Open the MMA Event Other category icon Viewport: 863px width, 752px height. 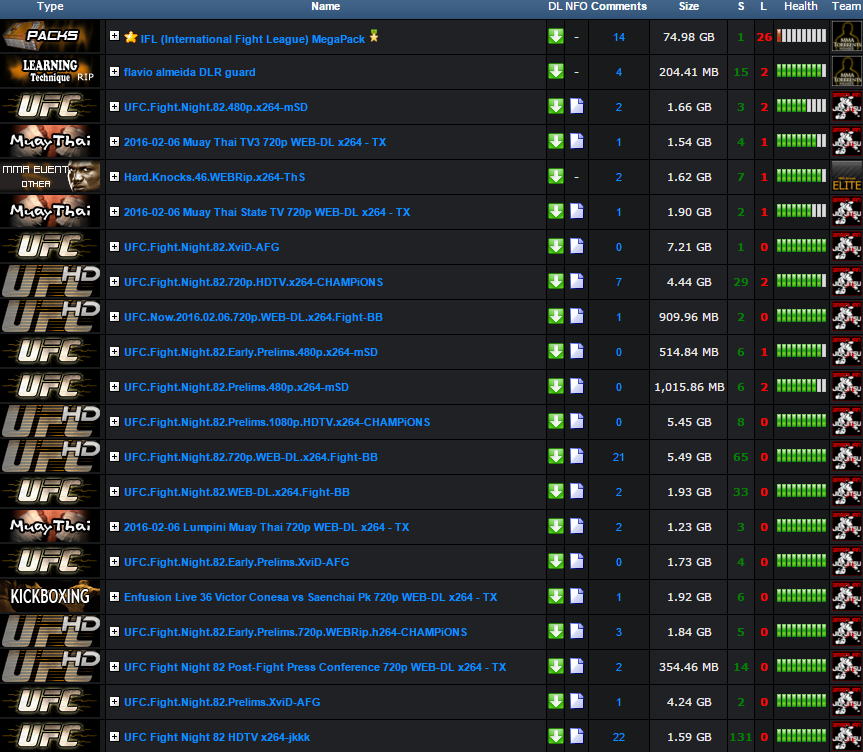click(x=51, y=177)
